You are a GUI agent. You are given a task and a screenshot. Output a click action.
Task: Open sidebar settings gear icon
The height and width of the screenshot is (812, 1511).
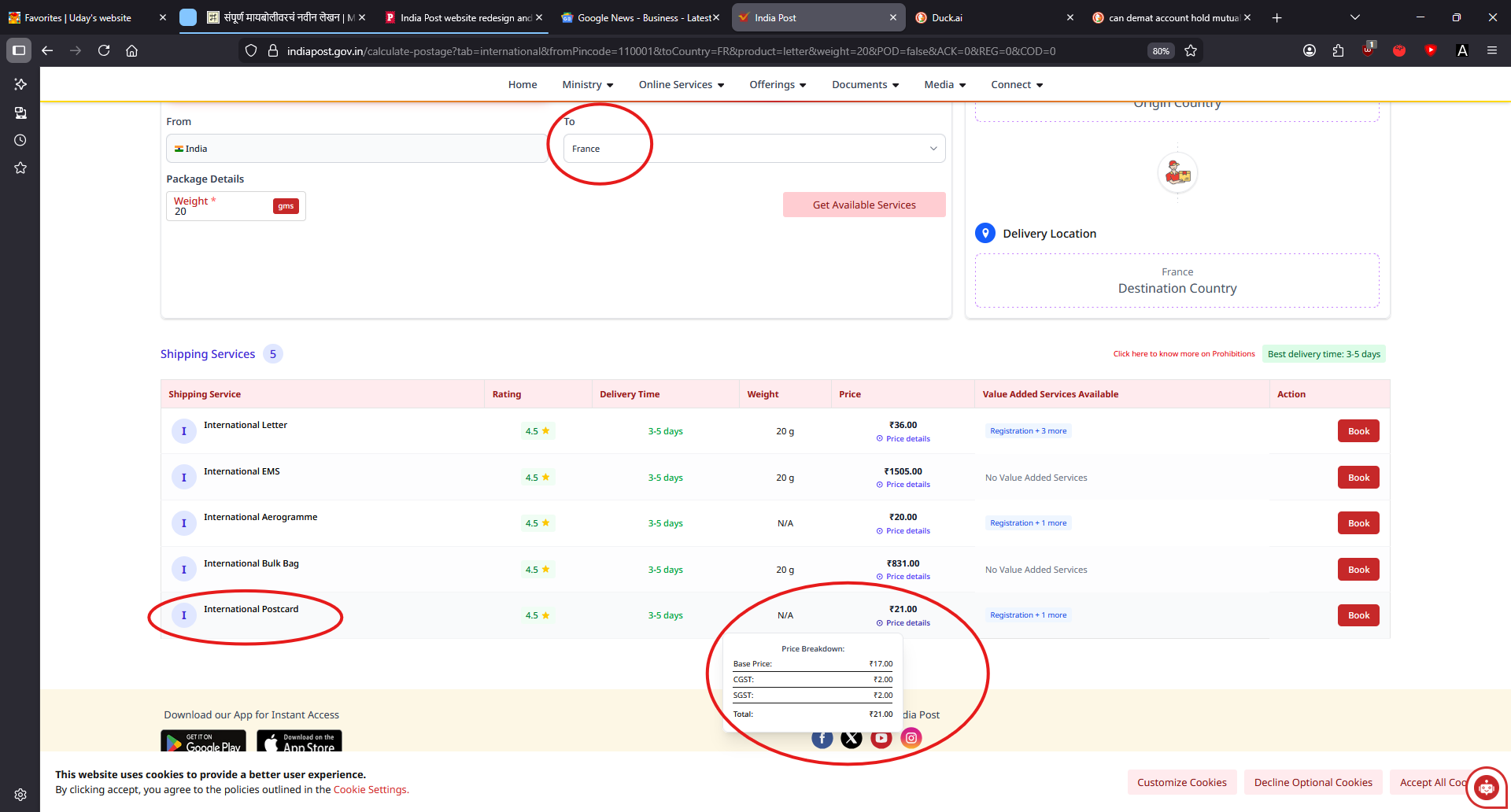pos(20,795)
